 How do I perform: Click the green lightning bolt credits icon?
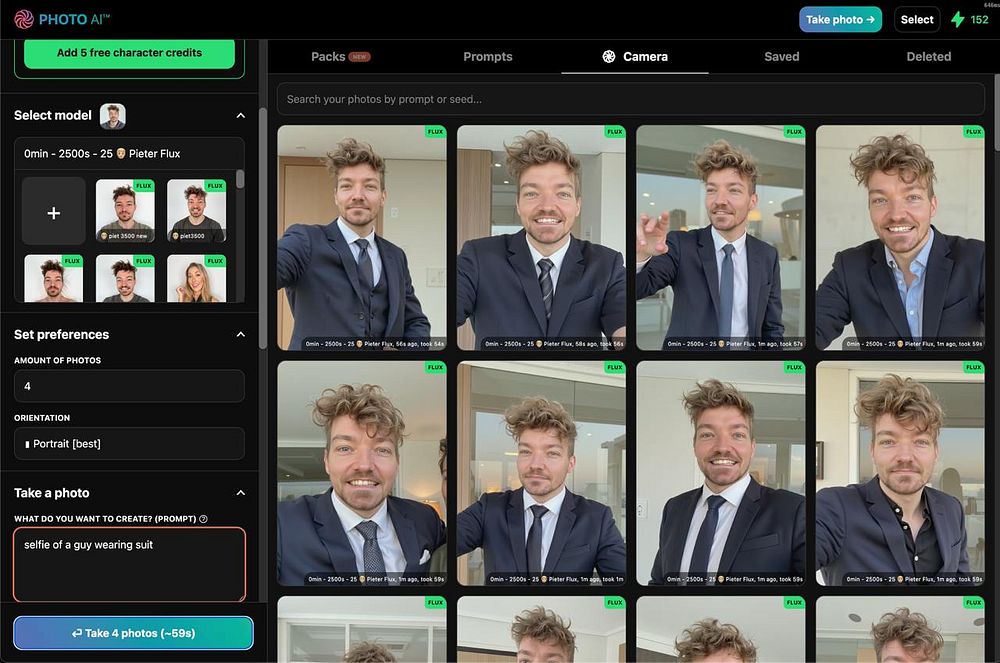(x=957, y=20)
